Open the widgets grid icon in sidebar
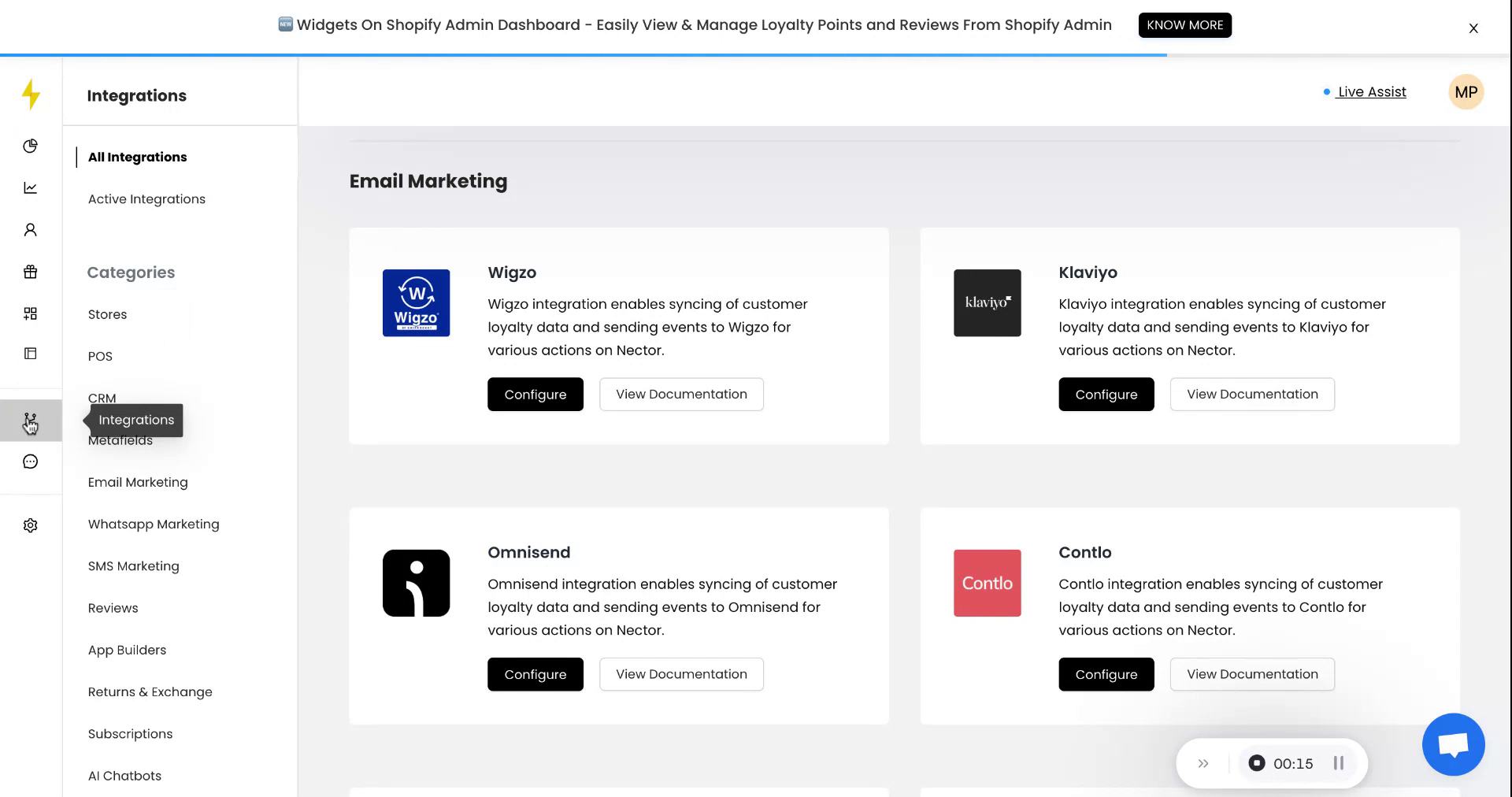Viewport: 1512px width, 797px height. (31, 313)
